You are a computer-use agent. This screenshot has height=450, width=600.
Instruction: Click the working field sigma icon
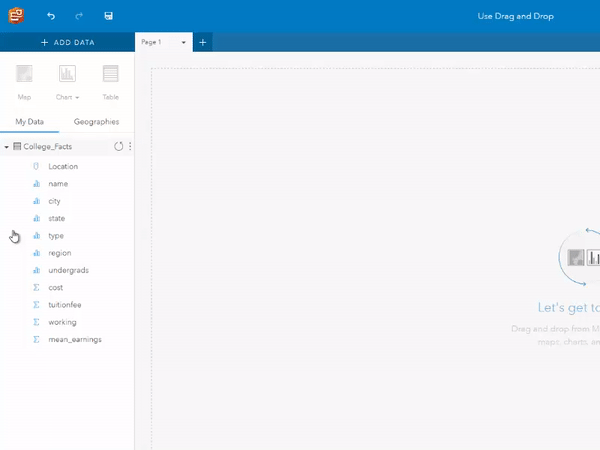(36, 322)
